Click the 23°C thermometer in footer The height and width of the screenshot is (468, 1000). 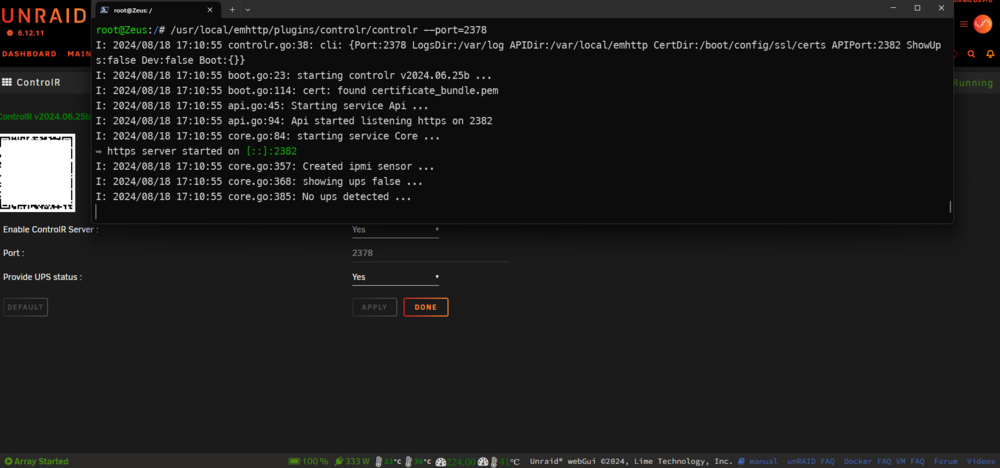click(388, 461)
